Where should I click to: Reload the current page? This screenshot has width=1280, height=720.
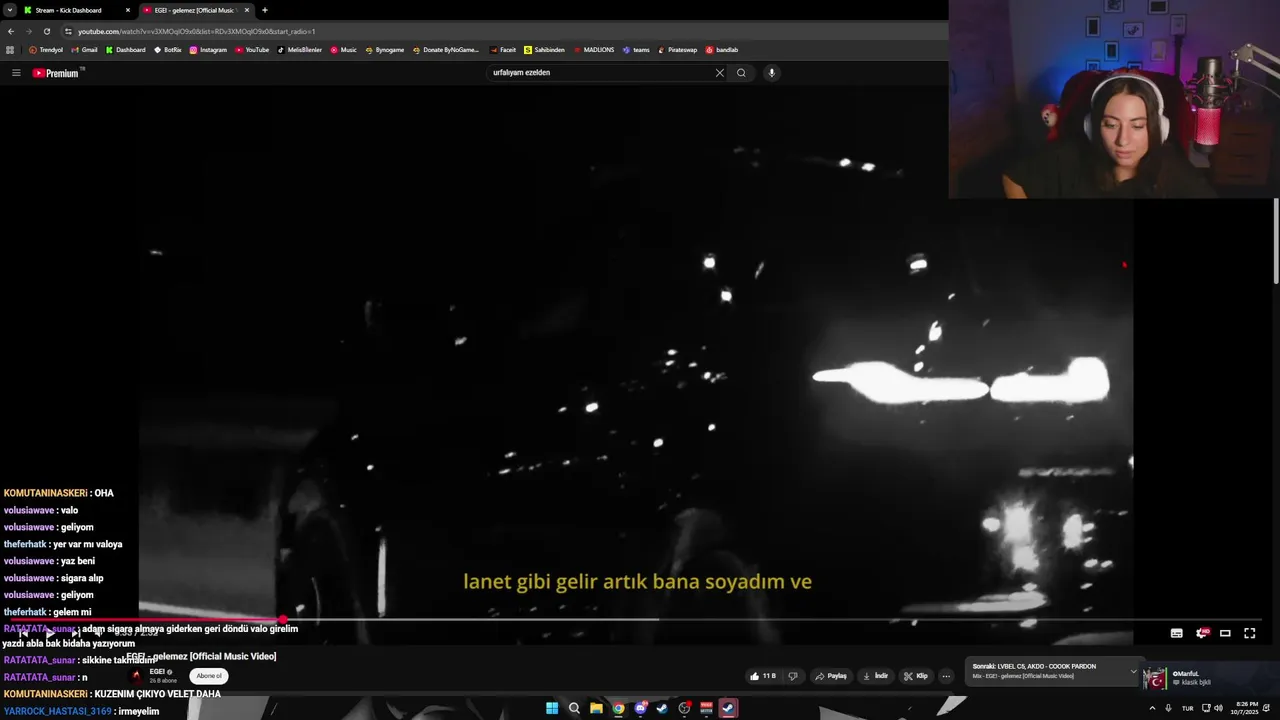click(x=46, y=31)
